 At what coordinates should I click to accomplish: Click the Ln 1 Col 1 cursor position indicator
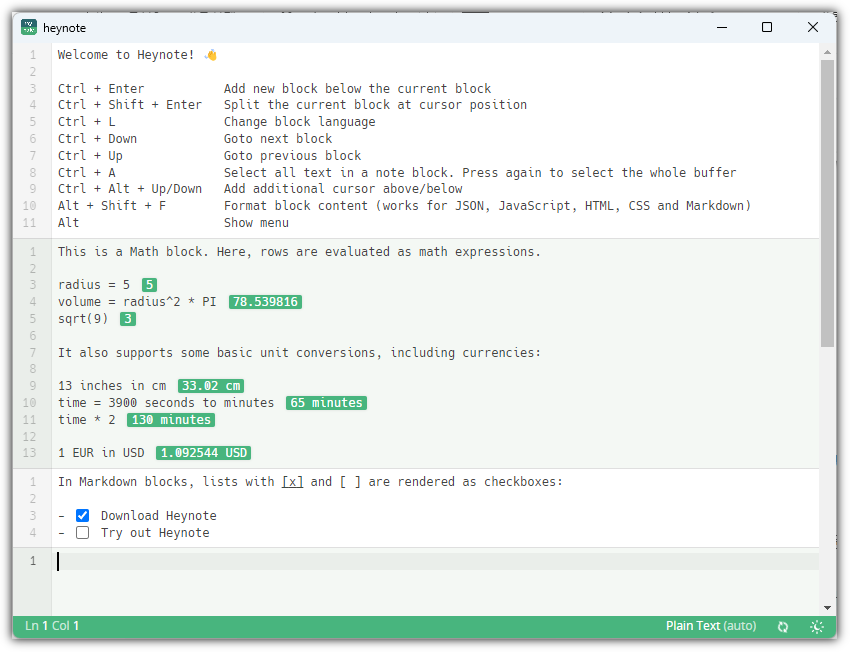coord(52,626)
